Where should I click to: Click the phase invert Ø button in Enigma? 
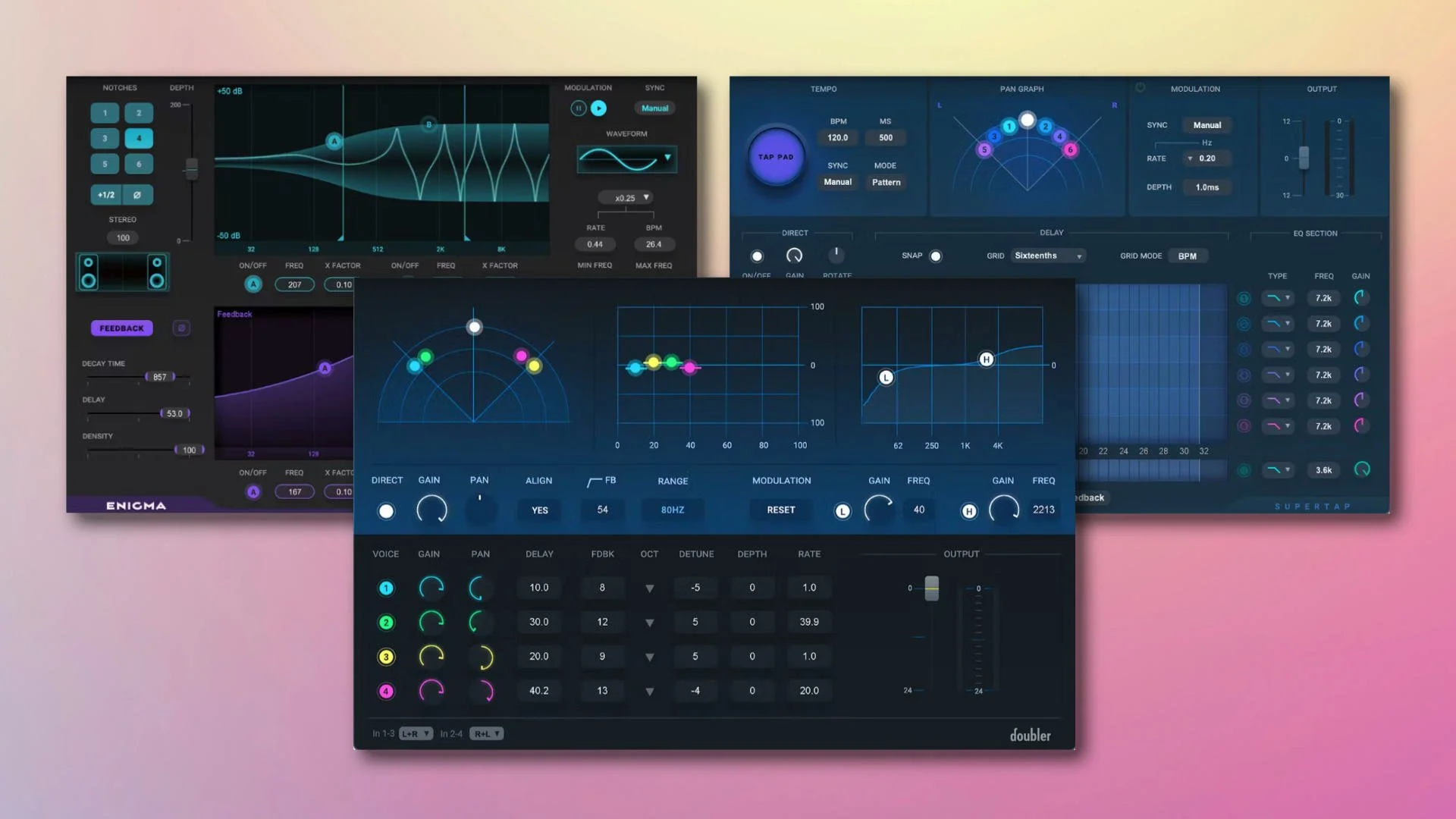[138, 195]
